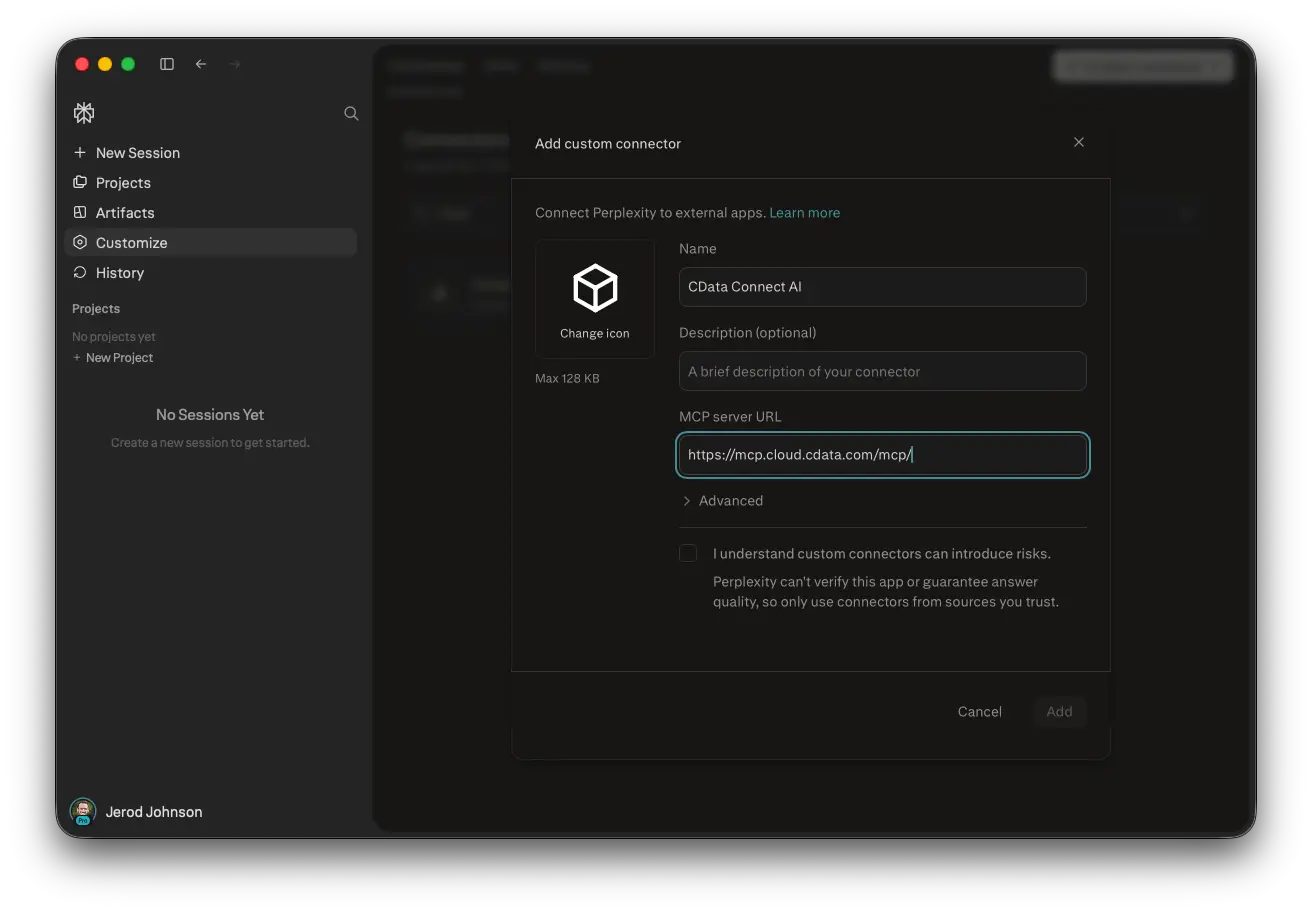Click the History clock icon
This screenshot has width=1312, height=912.
(x=80, y=273)
